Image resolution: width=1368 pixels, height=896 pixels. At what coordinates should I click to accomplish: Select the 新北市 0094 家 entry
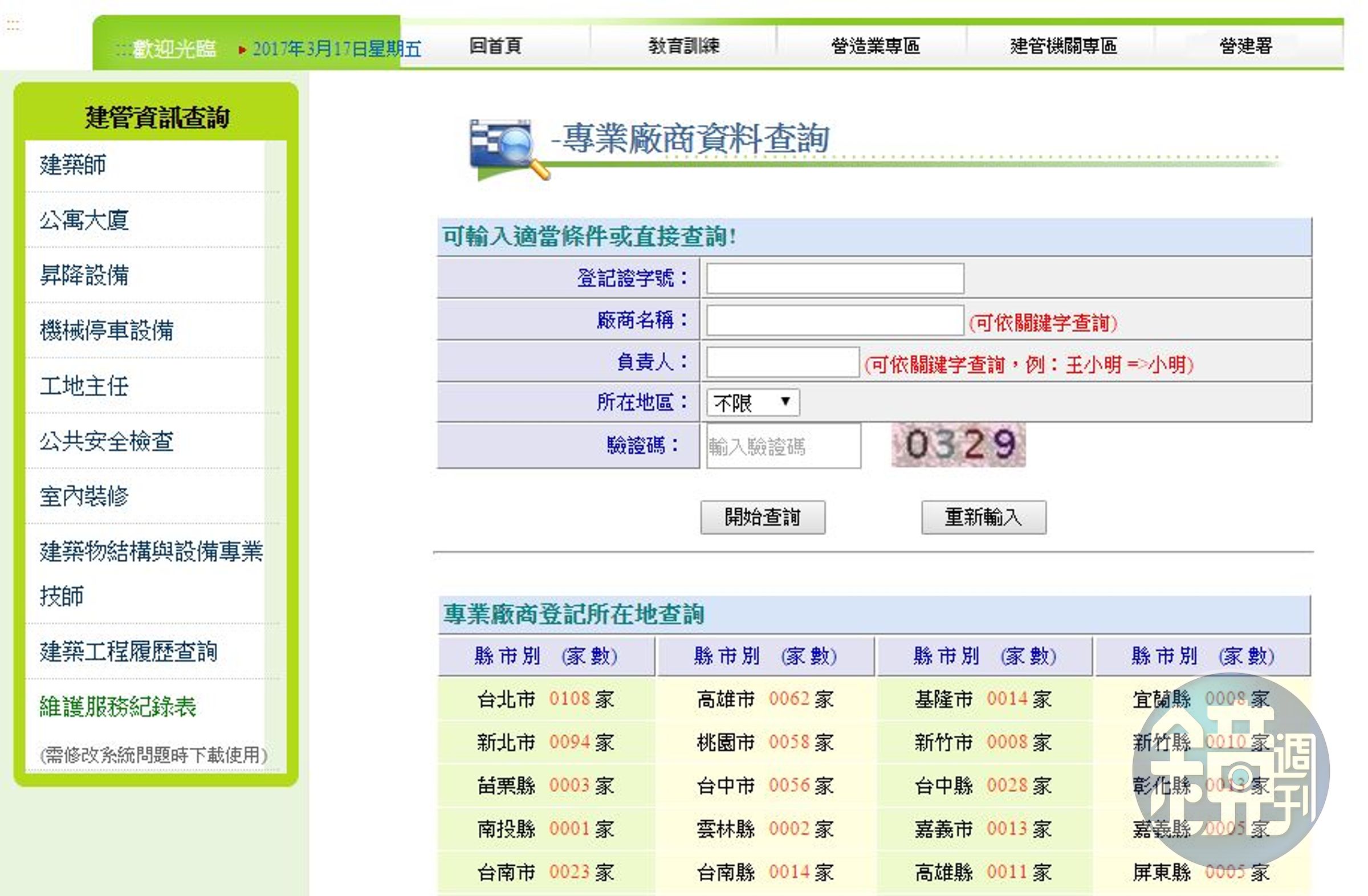[545, 742]
